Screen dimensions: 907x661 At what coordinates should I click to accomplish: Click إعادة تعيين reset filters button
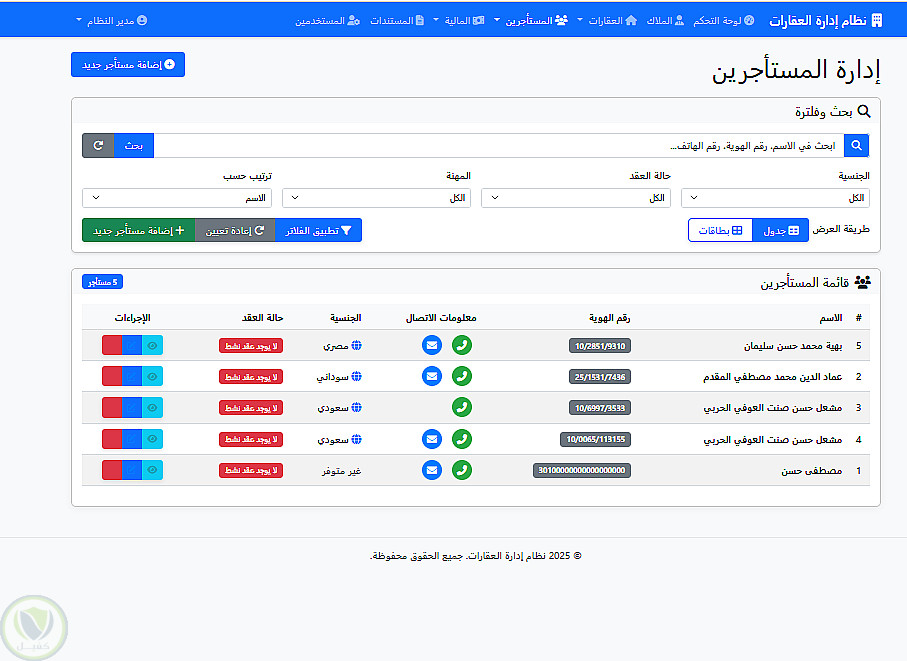click(235, 230)
